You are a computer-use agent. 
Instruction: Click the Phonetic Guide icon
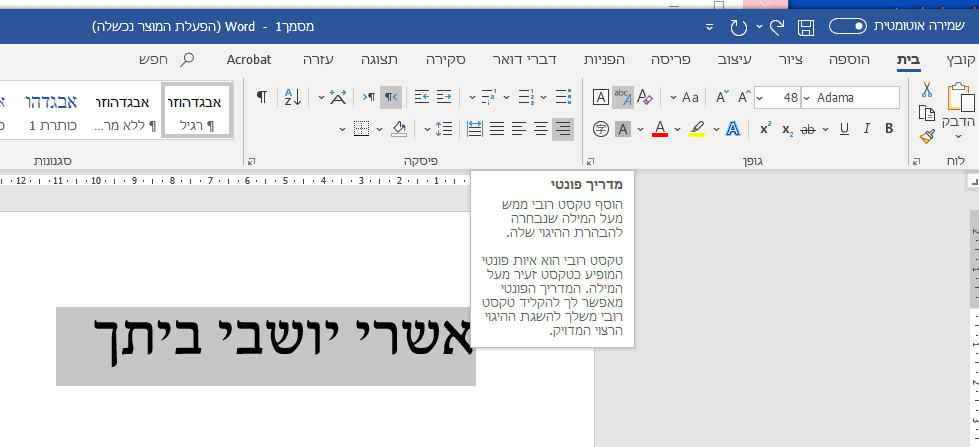(622, 97)
